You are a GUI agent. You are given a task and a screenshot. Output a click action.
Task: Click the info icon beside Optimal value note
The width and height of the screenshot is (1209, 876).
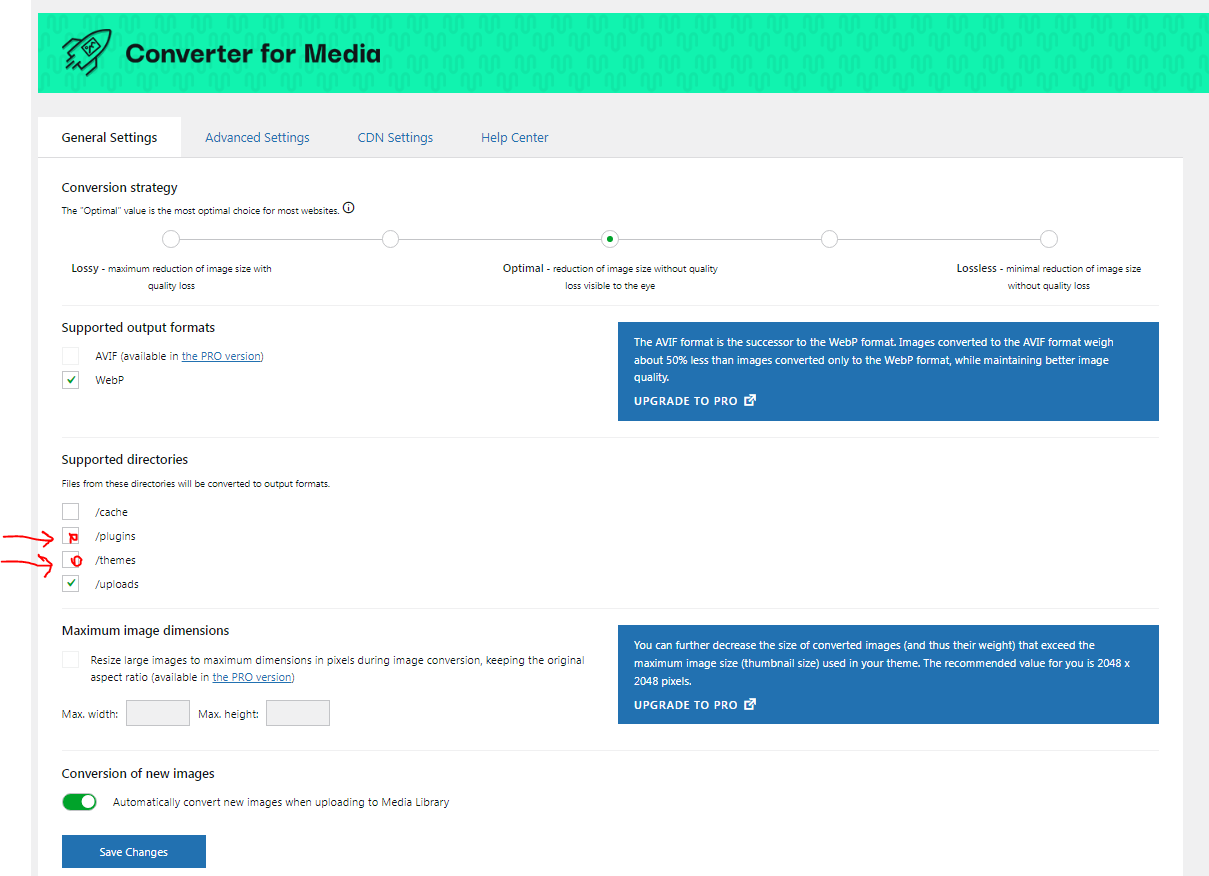click(x=348, y=209)
